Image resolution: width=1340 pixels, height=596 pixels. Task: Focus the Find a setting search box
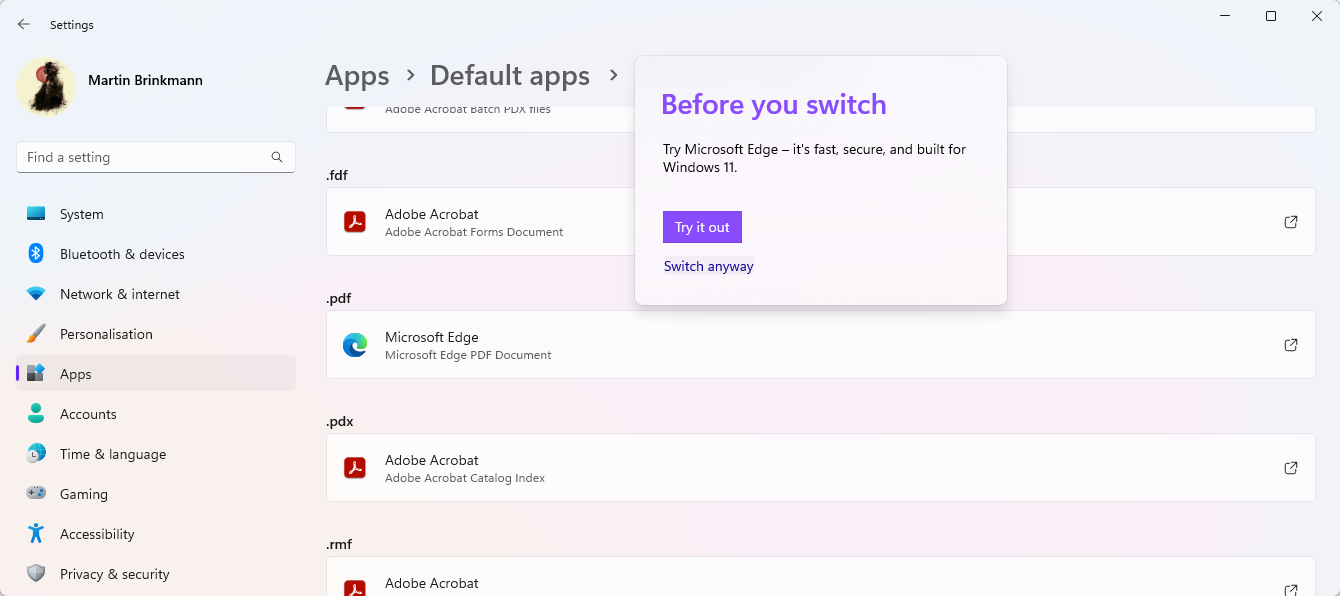click(145, 157)
